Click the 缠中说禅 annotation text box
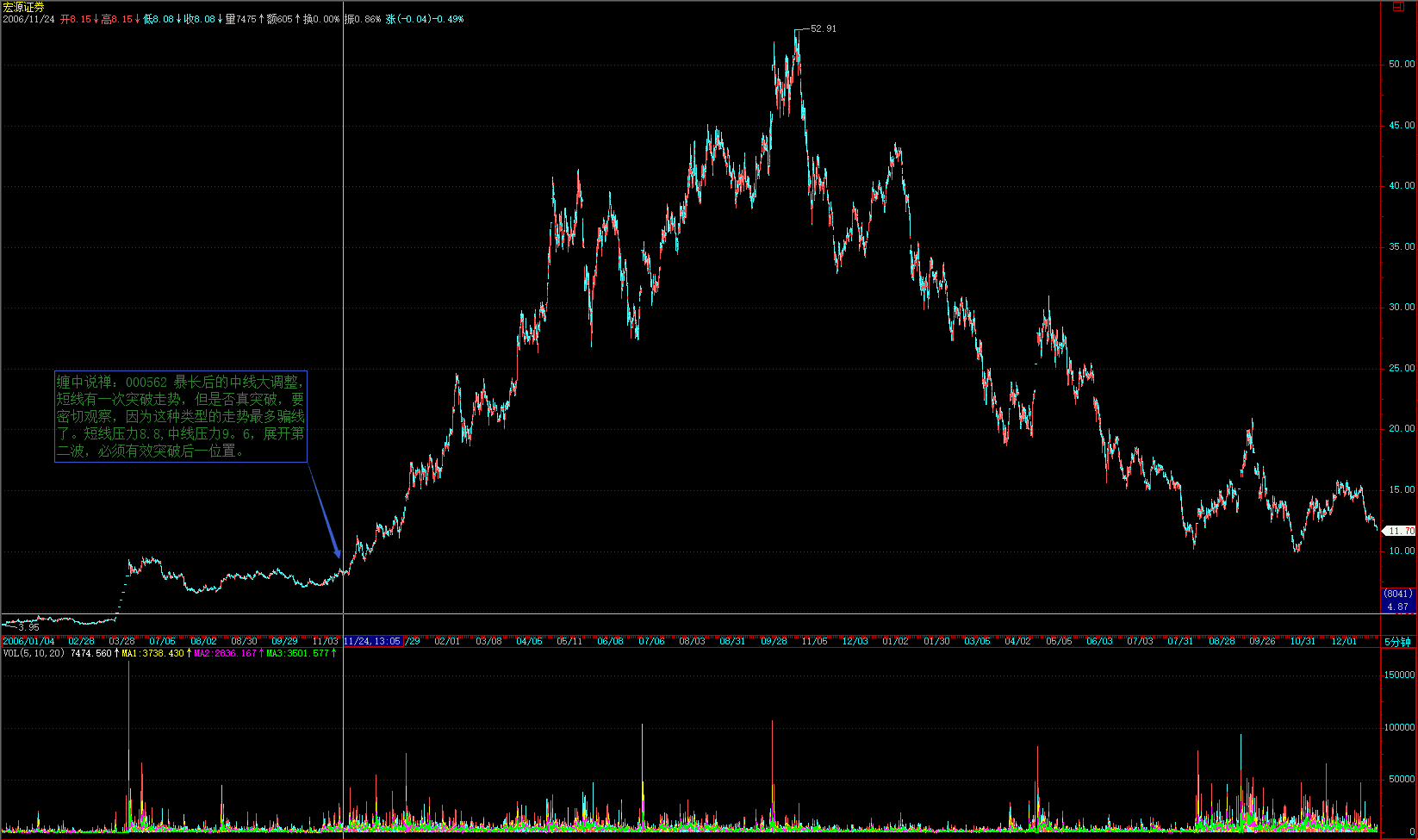The height and width of the screenshot is (840, 1418). (181, 416)
